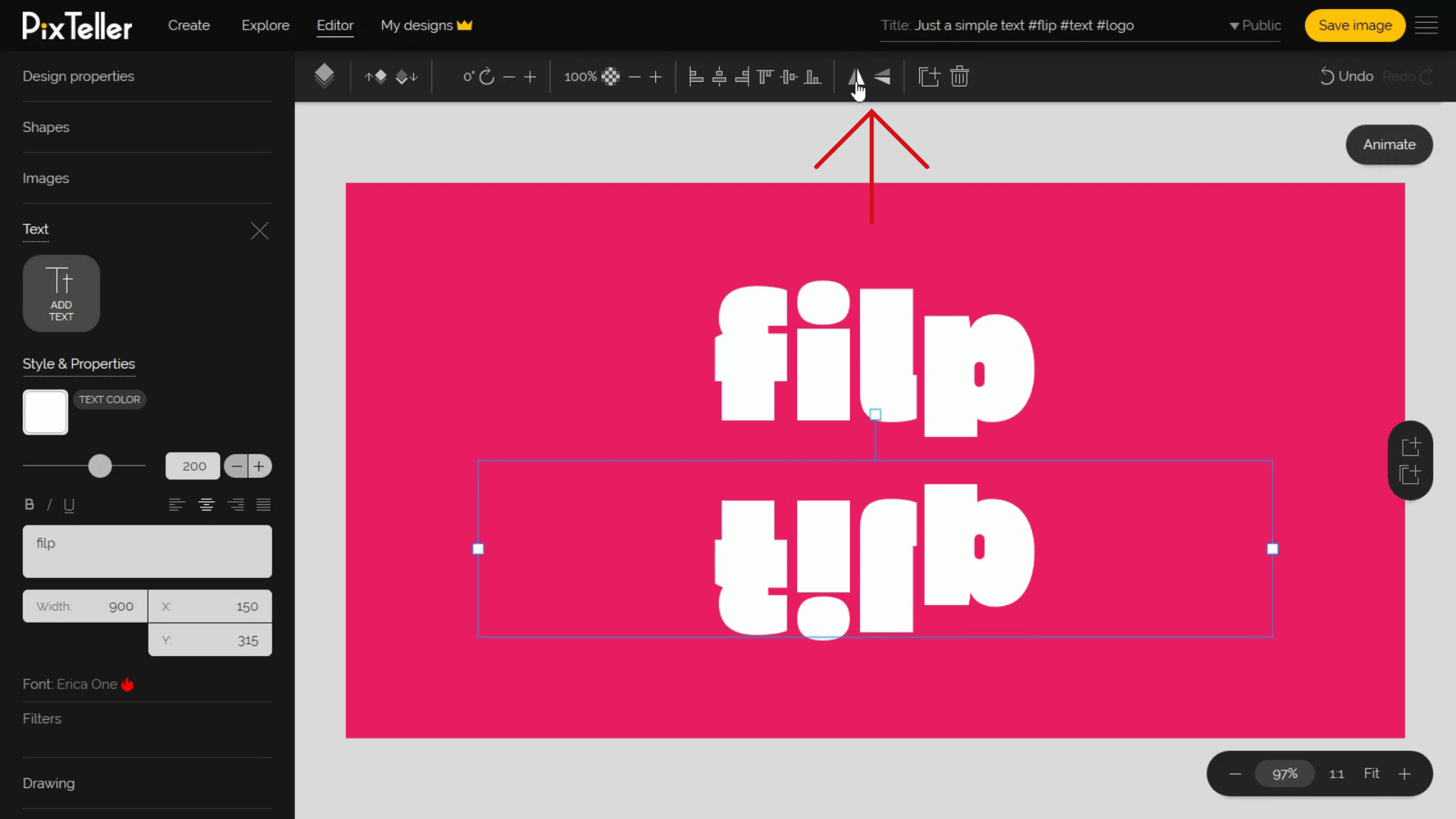1456x819 pixels.
Task: Open My designs page
Action: tap(426, 25)
